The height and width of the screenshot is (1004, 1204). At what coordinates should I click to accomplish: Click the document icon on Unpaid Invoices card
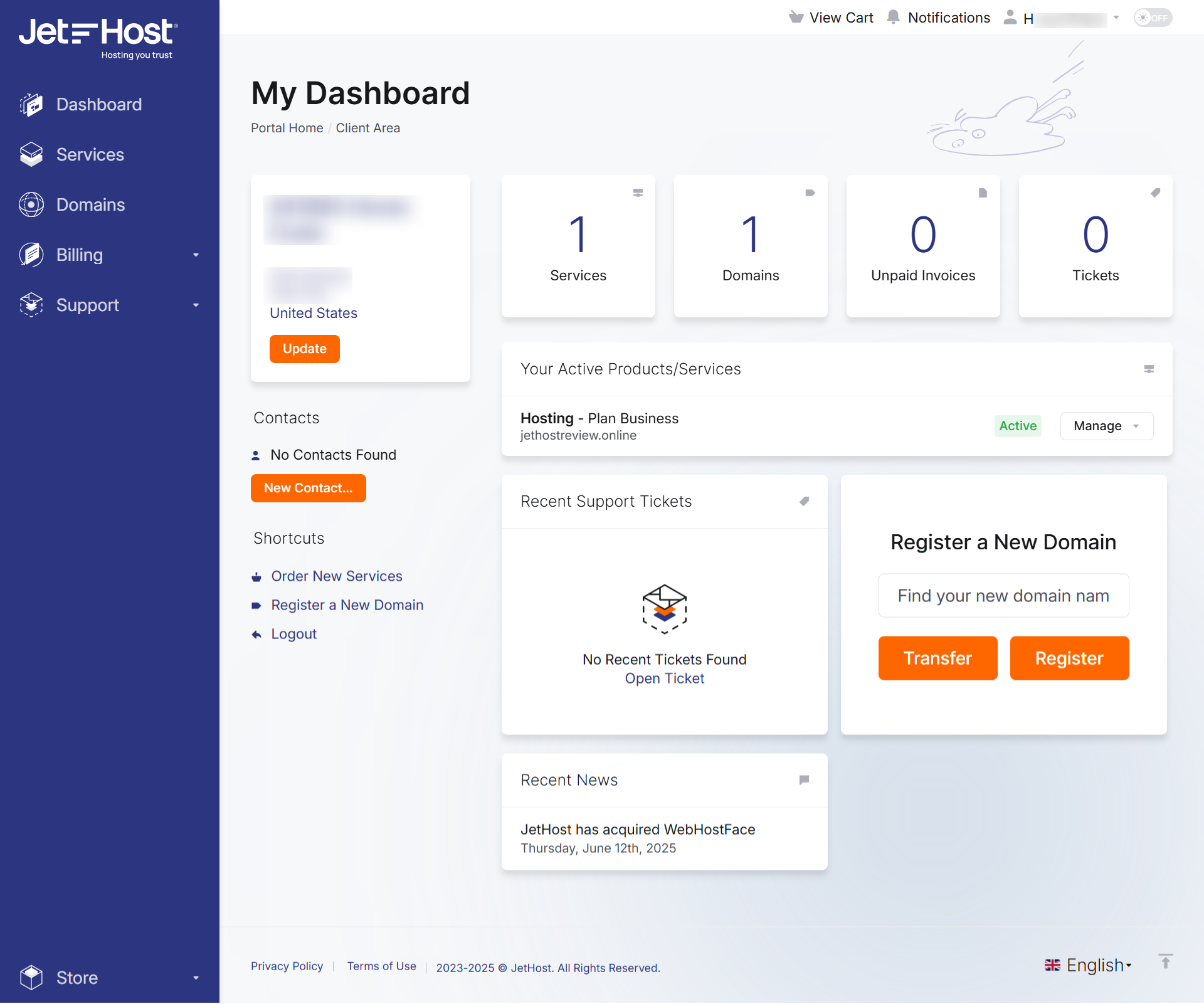coord(983,193)
